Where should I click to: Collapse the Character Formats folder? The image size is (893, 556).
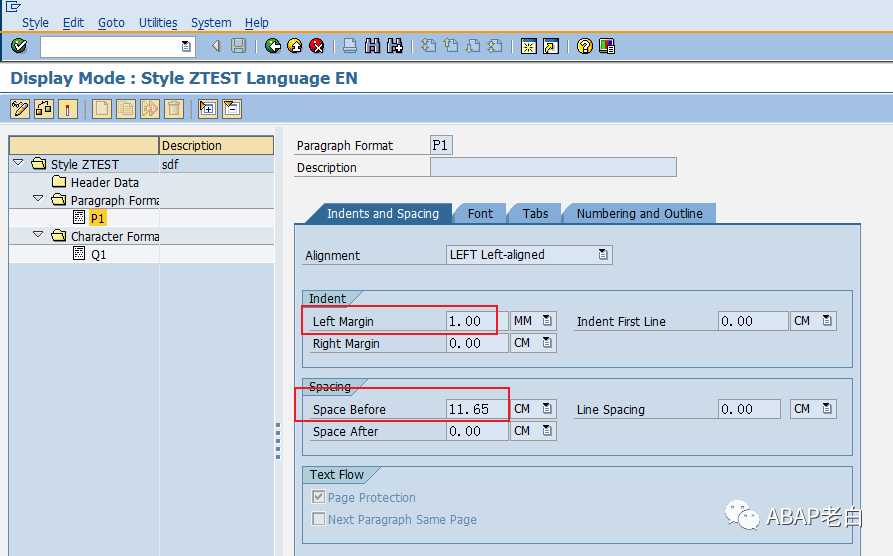pyautogui.click(x=38, y=235)
